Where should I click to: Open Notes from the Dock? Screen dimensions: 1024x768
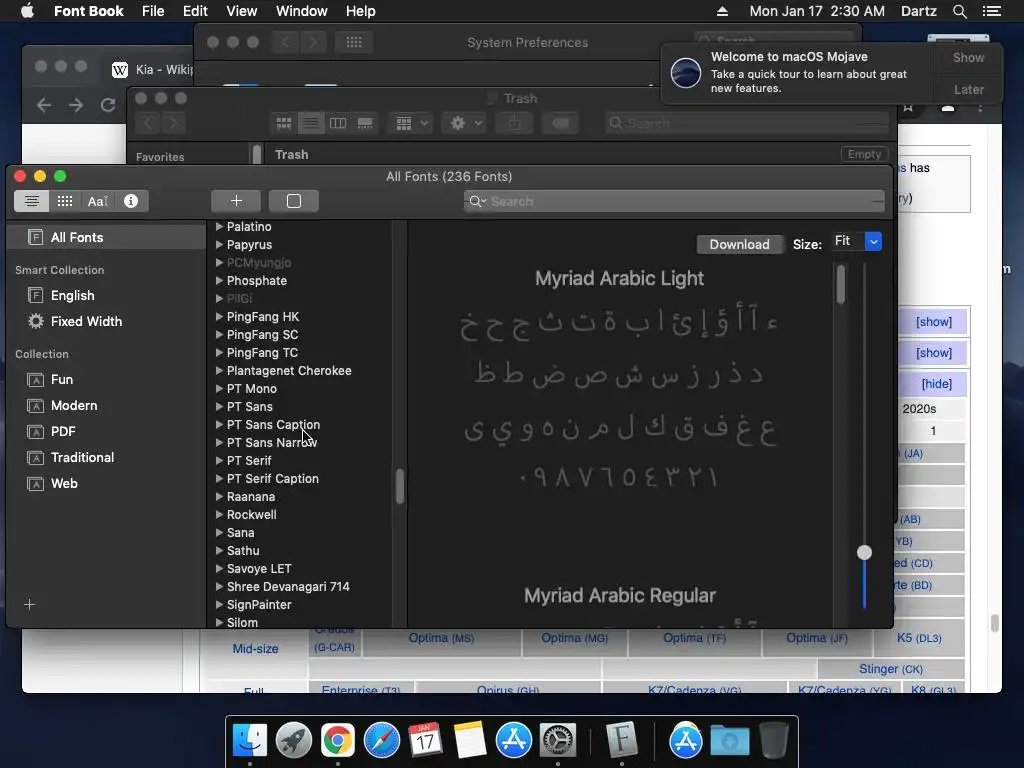pos(469,741)
